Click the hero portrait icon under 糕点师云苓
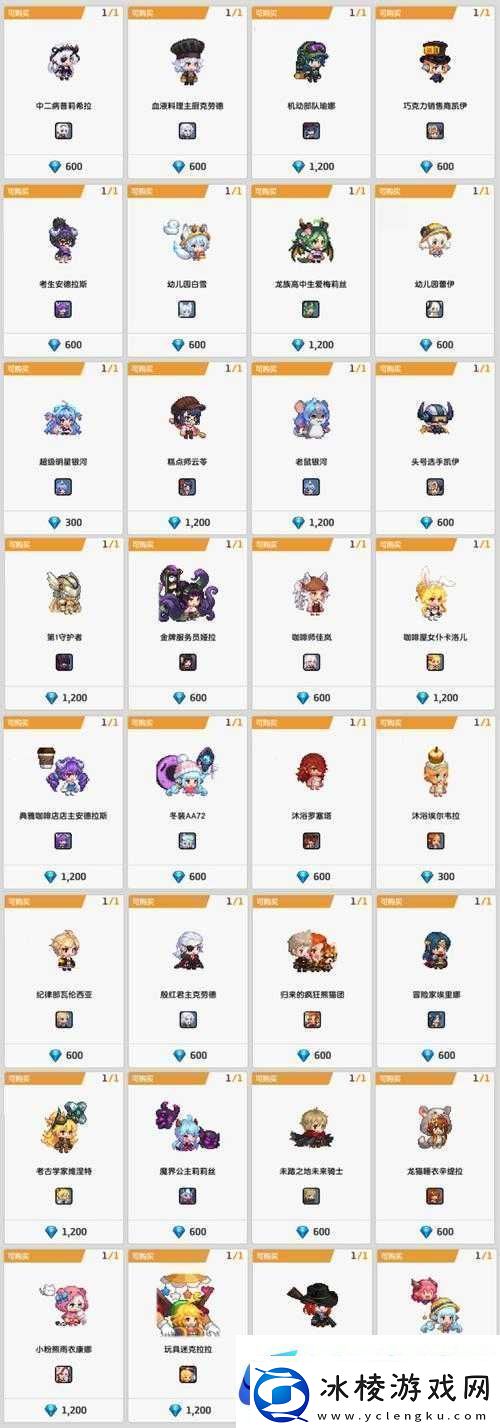Image resolution: width=500 pixels, height=1428 pixels. pos(187,487)
